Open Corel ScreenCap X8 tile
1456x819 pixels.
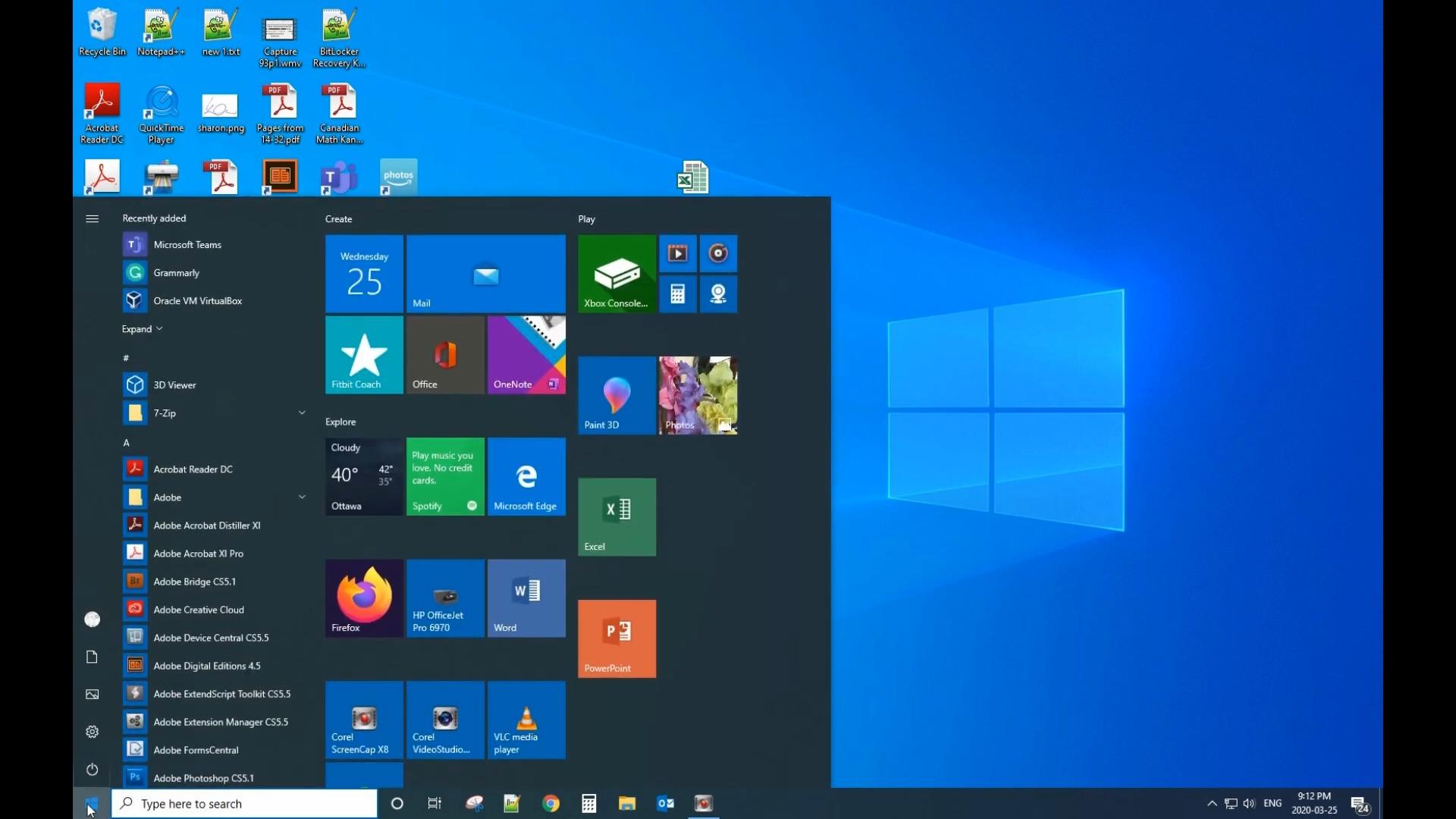tap(364, 720)
